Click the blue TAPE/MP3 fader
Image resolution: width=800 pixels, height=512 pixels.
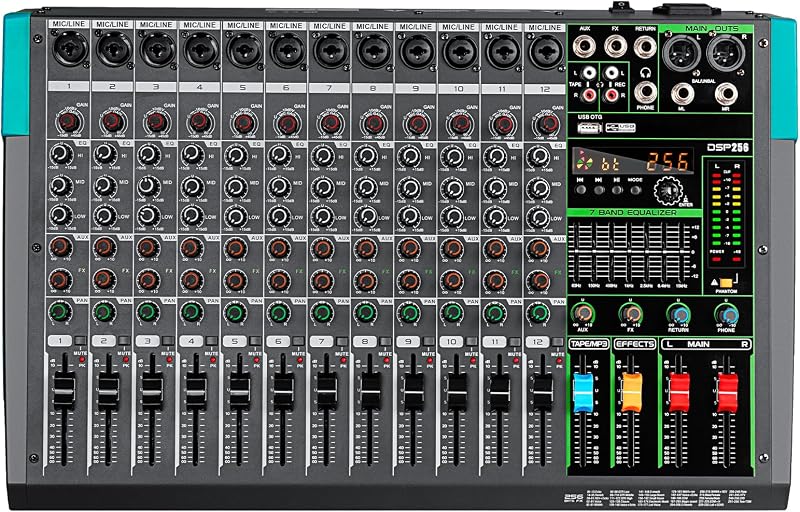pyautogui.click(x=583, y=393)
